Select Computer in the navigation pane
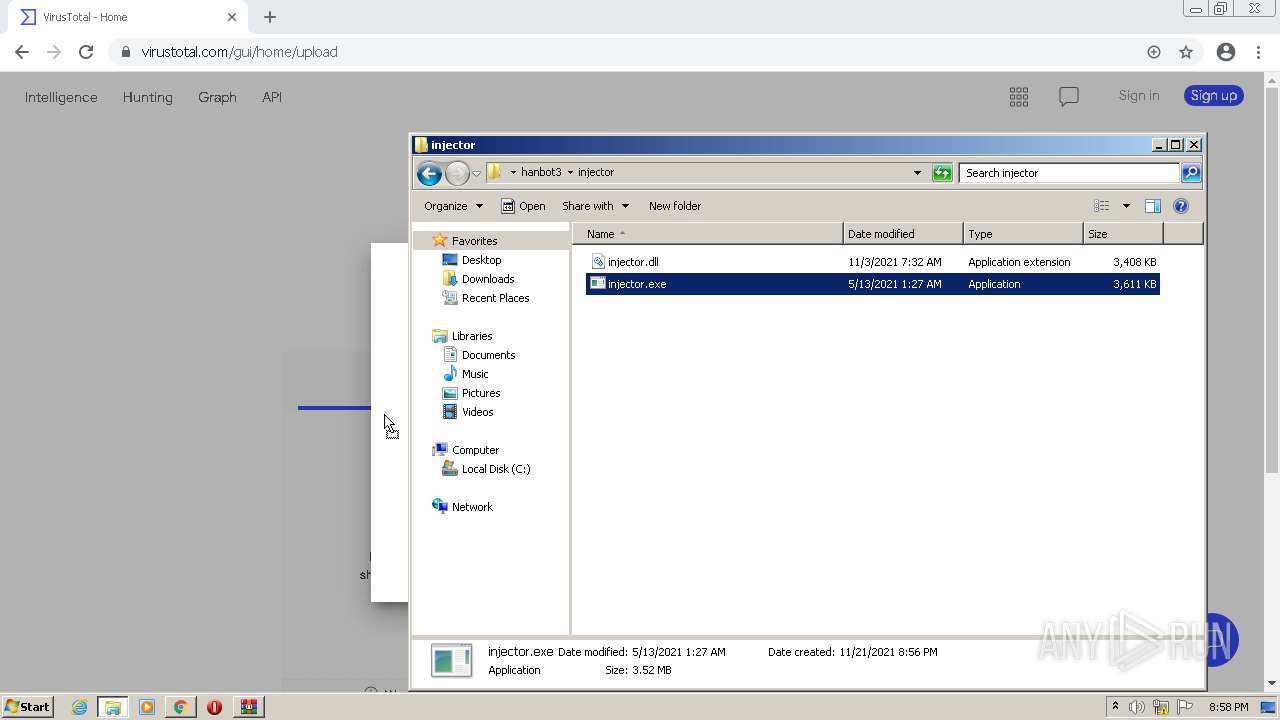 (475, 450)
